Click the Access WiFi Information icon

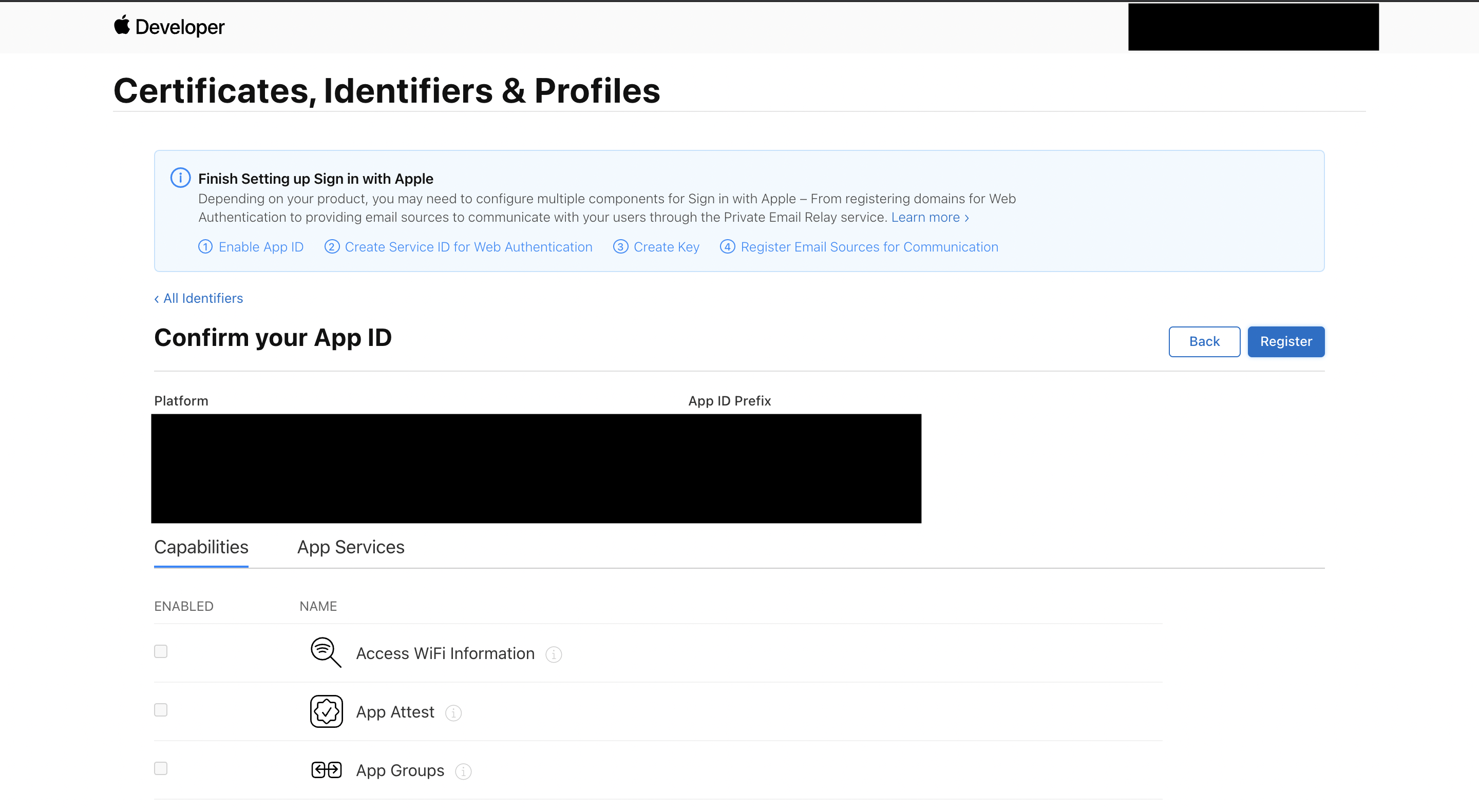click(x=326, y=652)
